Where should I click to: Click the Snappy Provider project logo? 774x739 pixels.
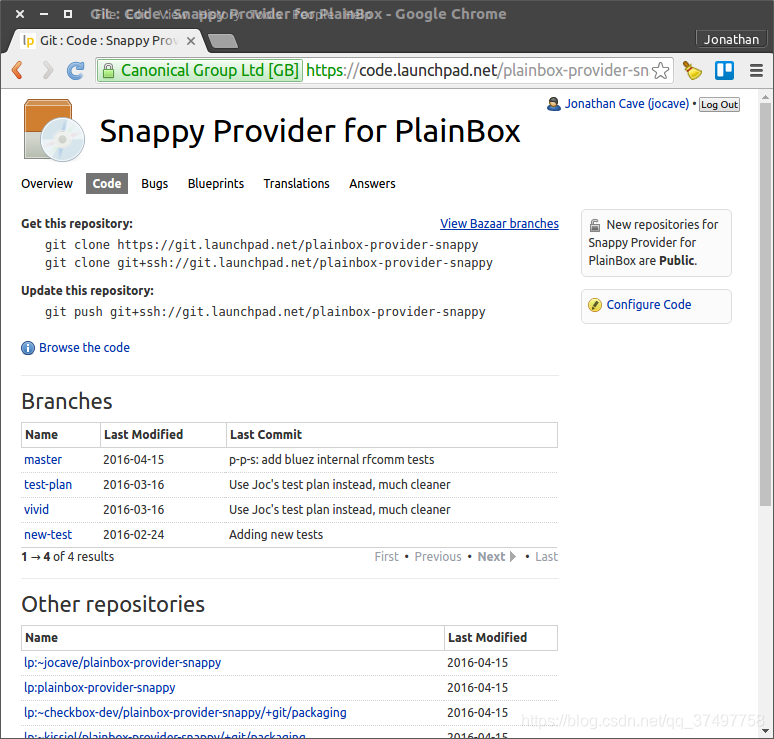[x=54, y=130]
